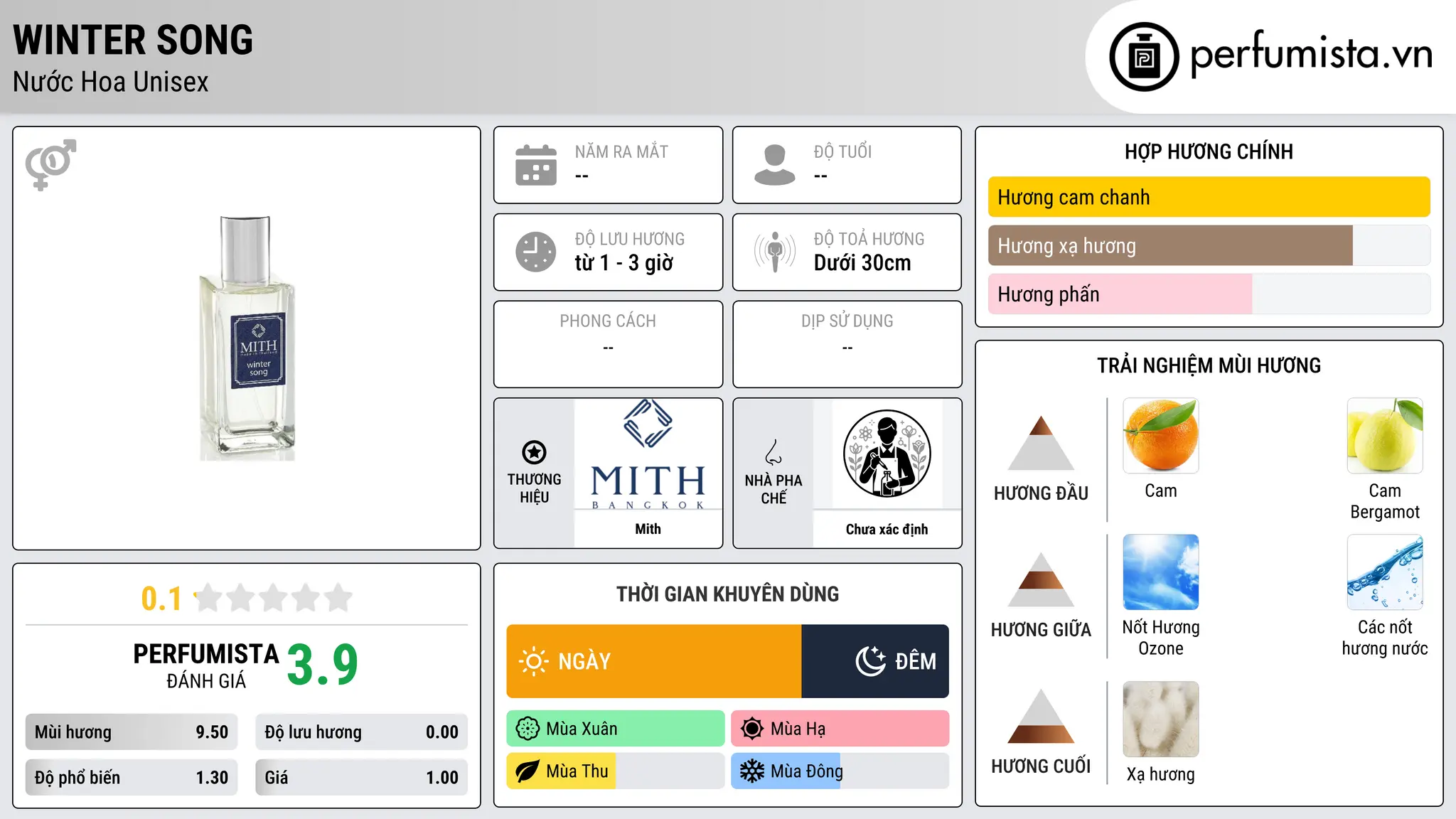Click the Độ phổ biến 1.30 score bar

coord(132,778)
